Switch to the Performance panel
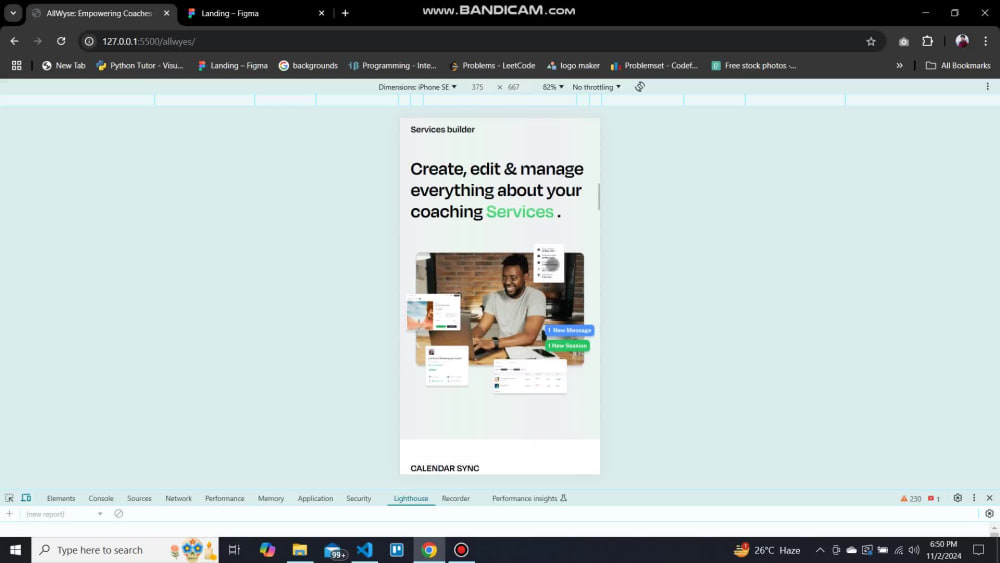The width and height of the screenshot is (1000, 563). click(224, 499)
